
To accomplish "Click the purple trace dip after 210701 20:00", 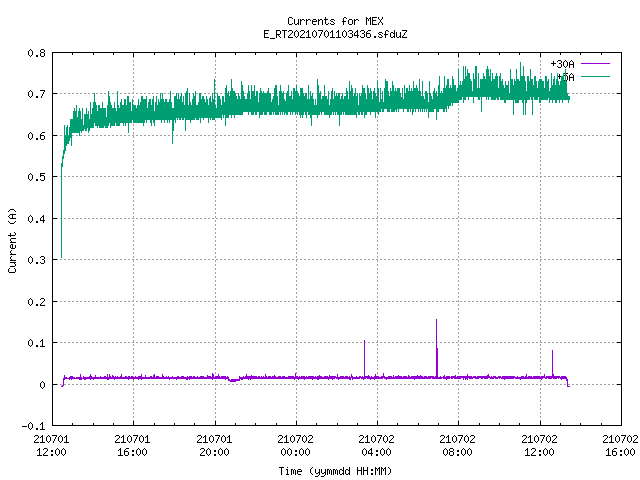I will pos(234,380).
